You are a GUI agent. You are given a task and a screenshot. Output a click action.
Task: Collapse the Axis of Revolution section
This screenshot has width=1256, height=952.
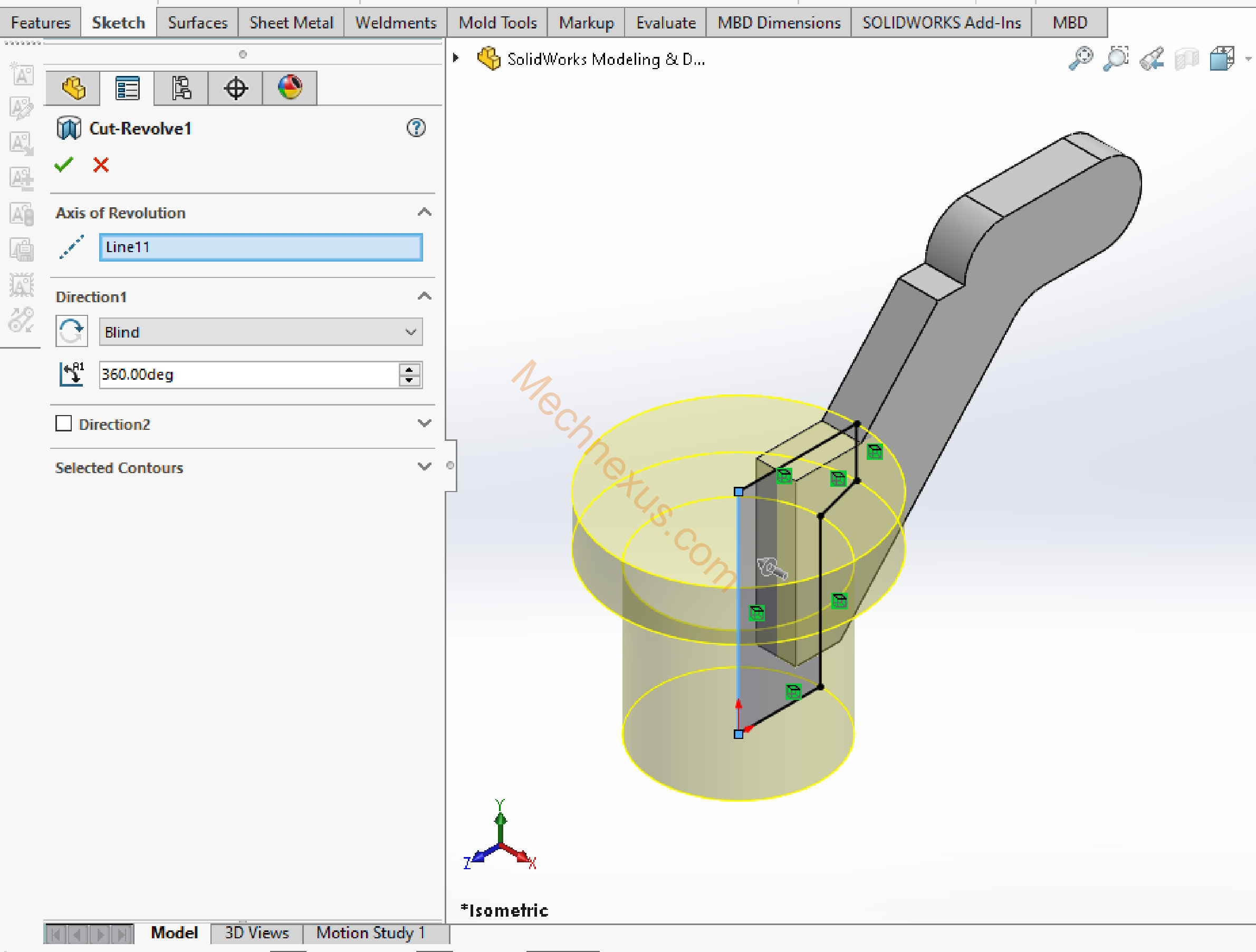[x=424, y=213]
